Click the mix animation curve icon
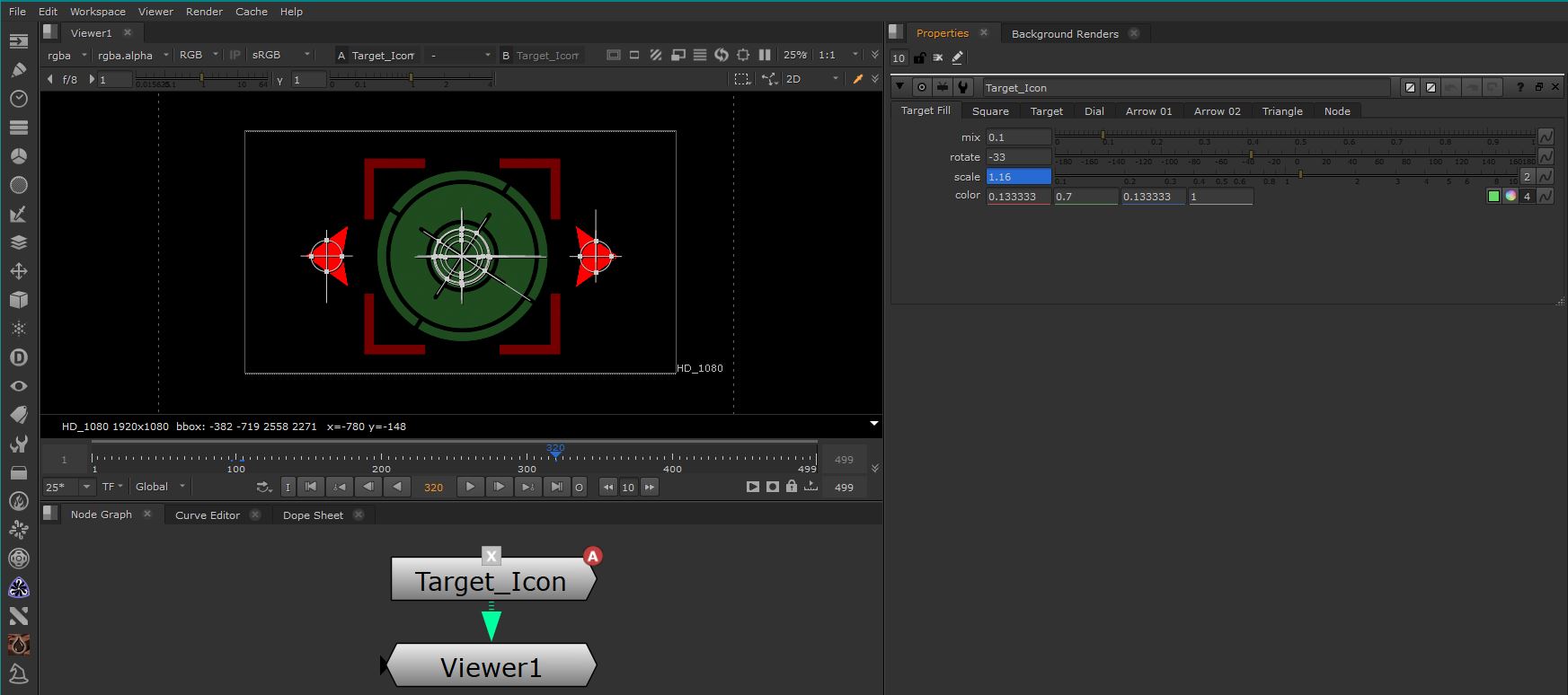Viewport: 1568px width, 695px height. click(1546, 137)
